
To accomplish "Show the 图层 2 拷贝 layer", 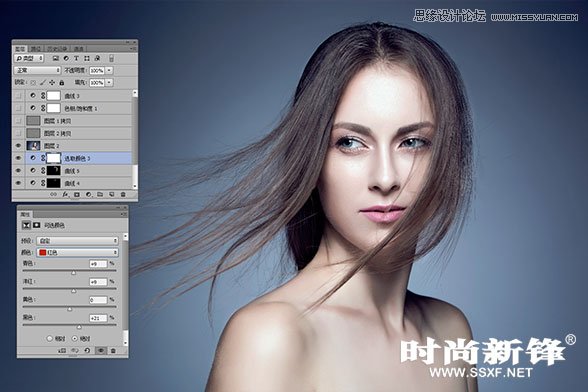I will (18, 133).
